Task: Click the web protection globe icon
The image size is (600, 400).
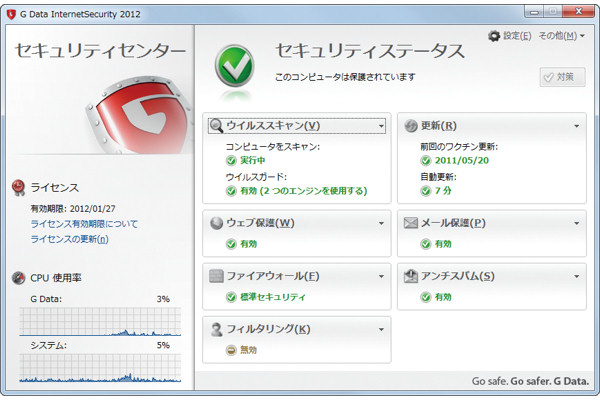Action: (216, 223)
